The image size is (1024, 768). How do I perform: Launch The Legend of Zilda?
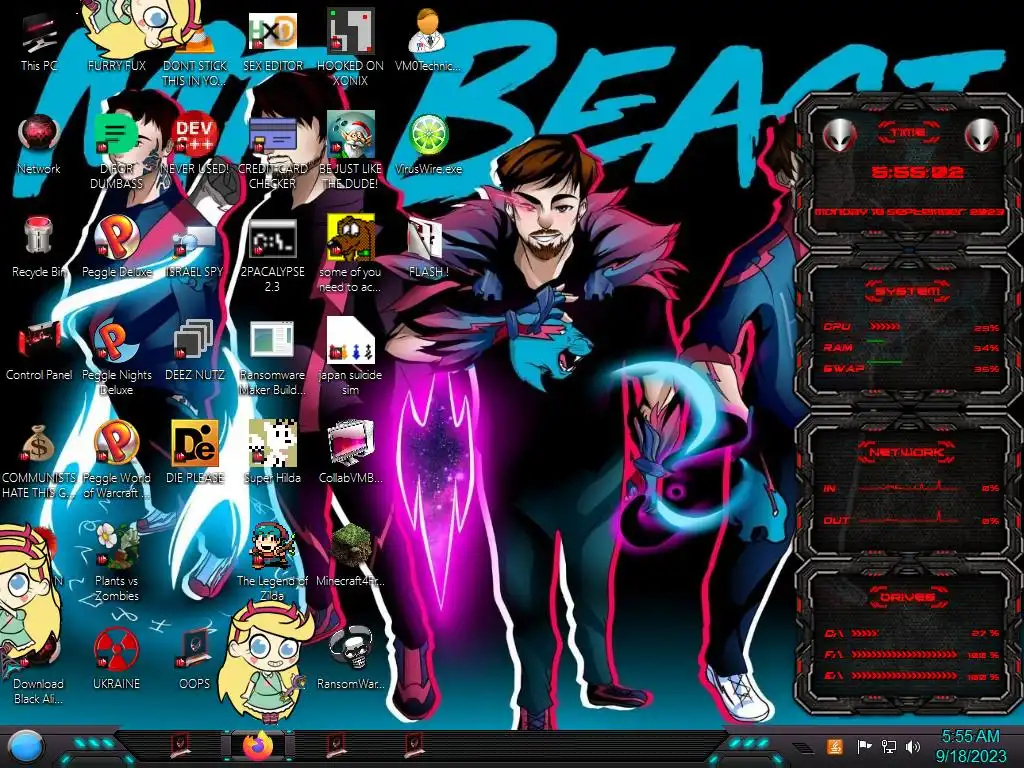click(x=272, y=548)
